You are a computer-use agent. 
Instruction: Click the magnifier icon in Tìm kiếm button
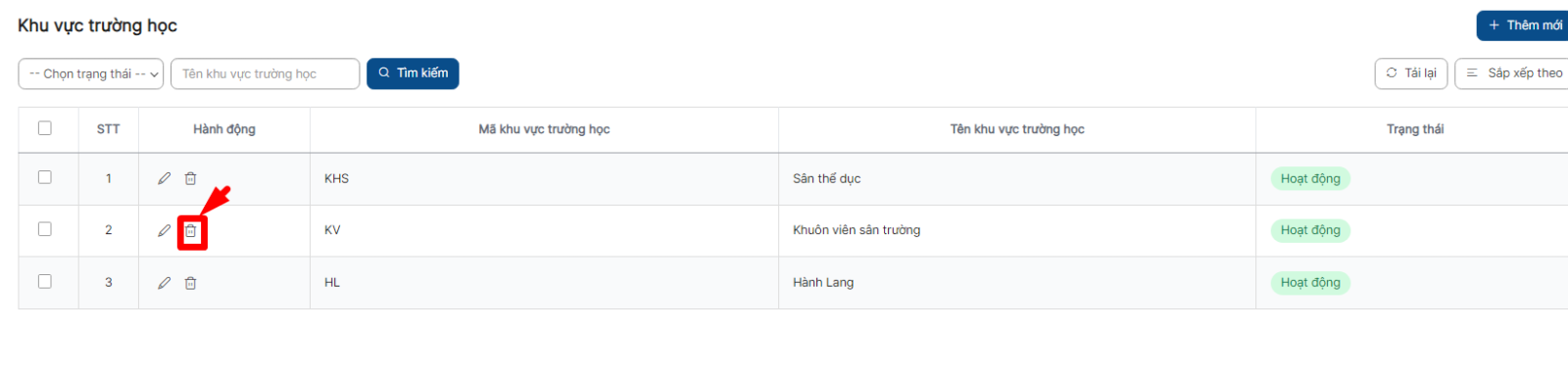(384, 72)
